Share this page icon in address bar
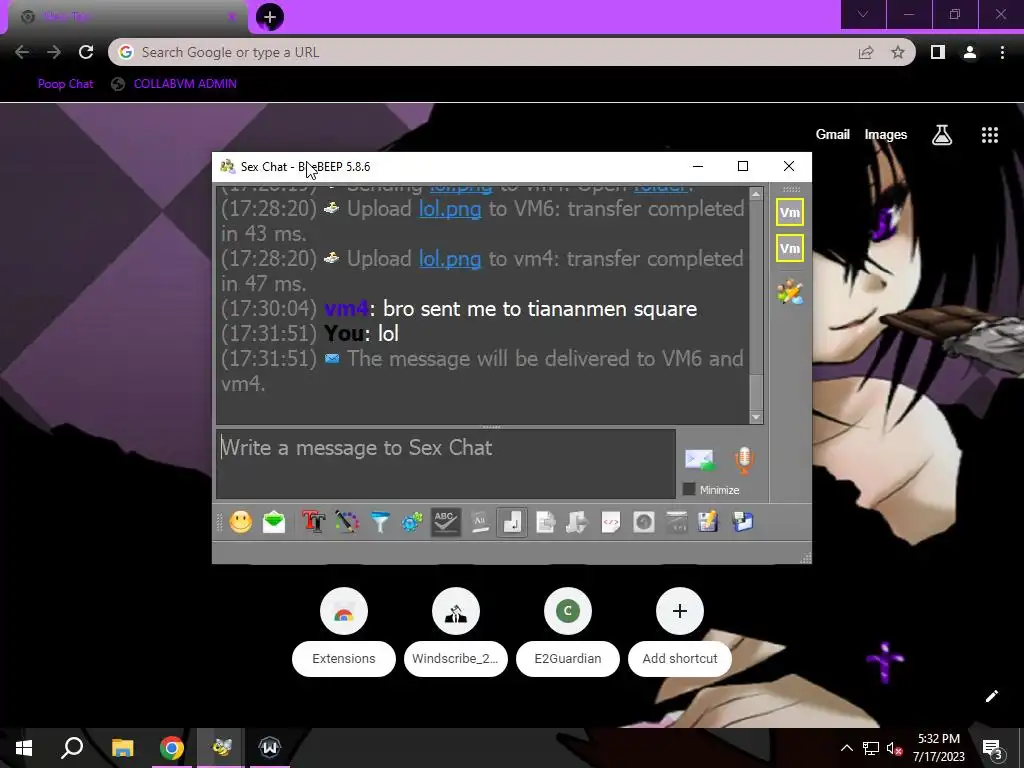Screen dimensions: 1024x768 [x=866, y=52]
